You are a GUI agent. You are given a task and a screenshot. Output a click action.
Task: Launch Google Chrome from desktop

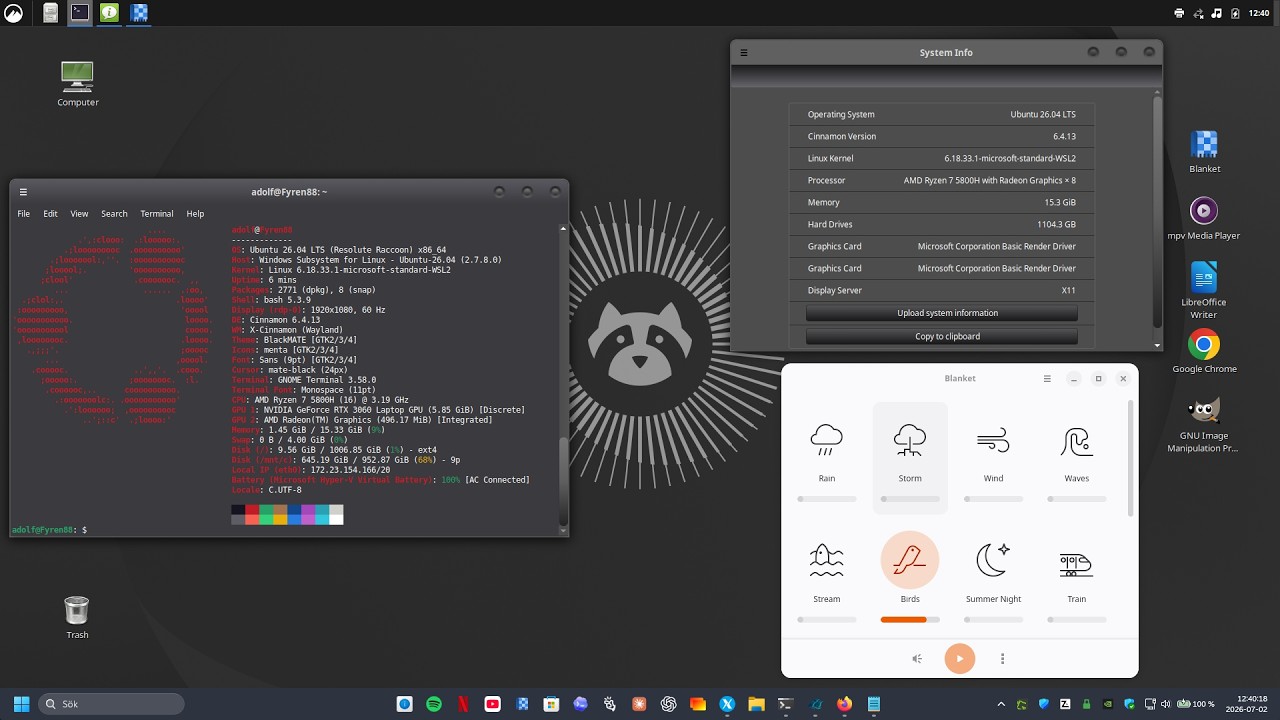[1204, 352]
